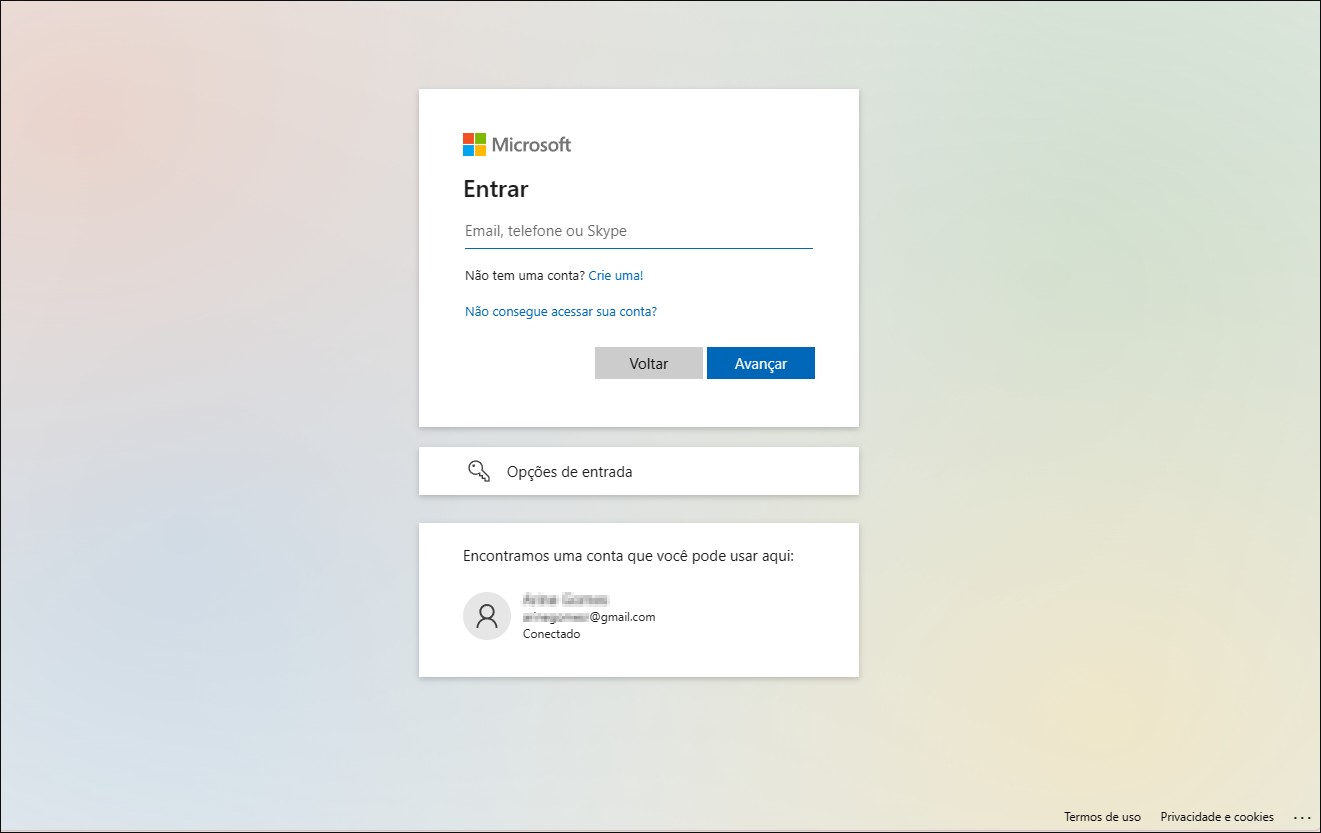Click the blue underline of the email field
Screen dimensions: 1321x833
[638, 247]
